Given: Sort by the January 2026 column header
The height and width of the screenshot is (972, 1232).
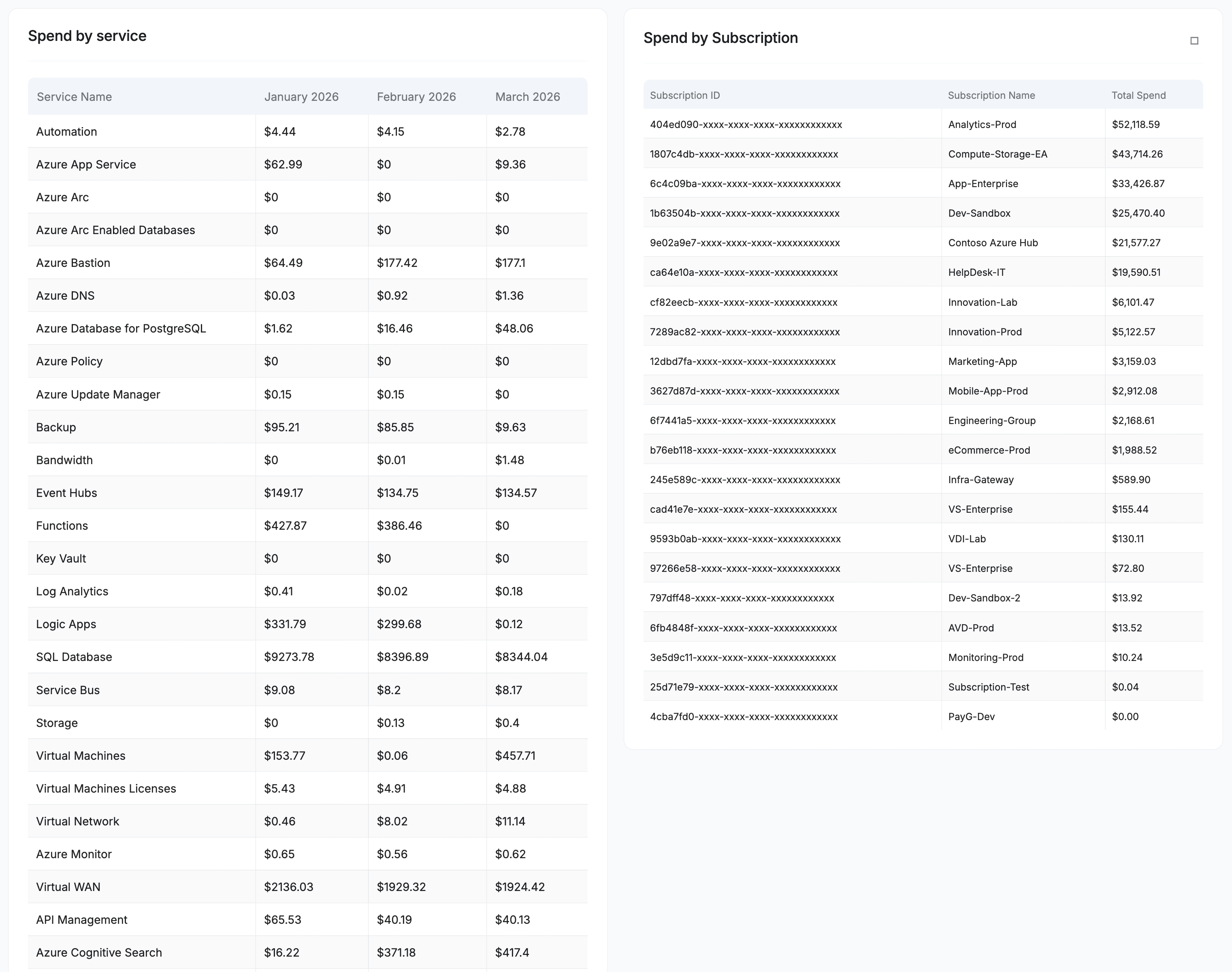Looking at the screenshot, I should click(301, 97).
